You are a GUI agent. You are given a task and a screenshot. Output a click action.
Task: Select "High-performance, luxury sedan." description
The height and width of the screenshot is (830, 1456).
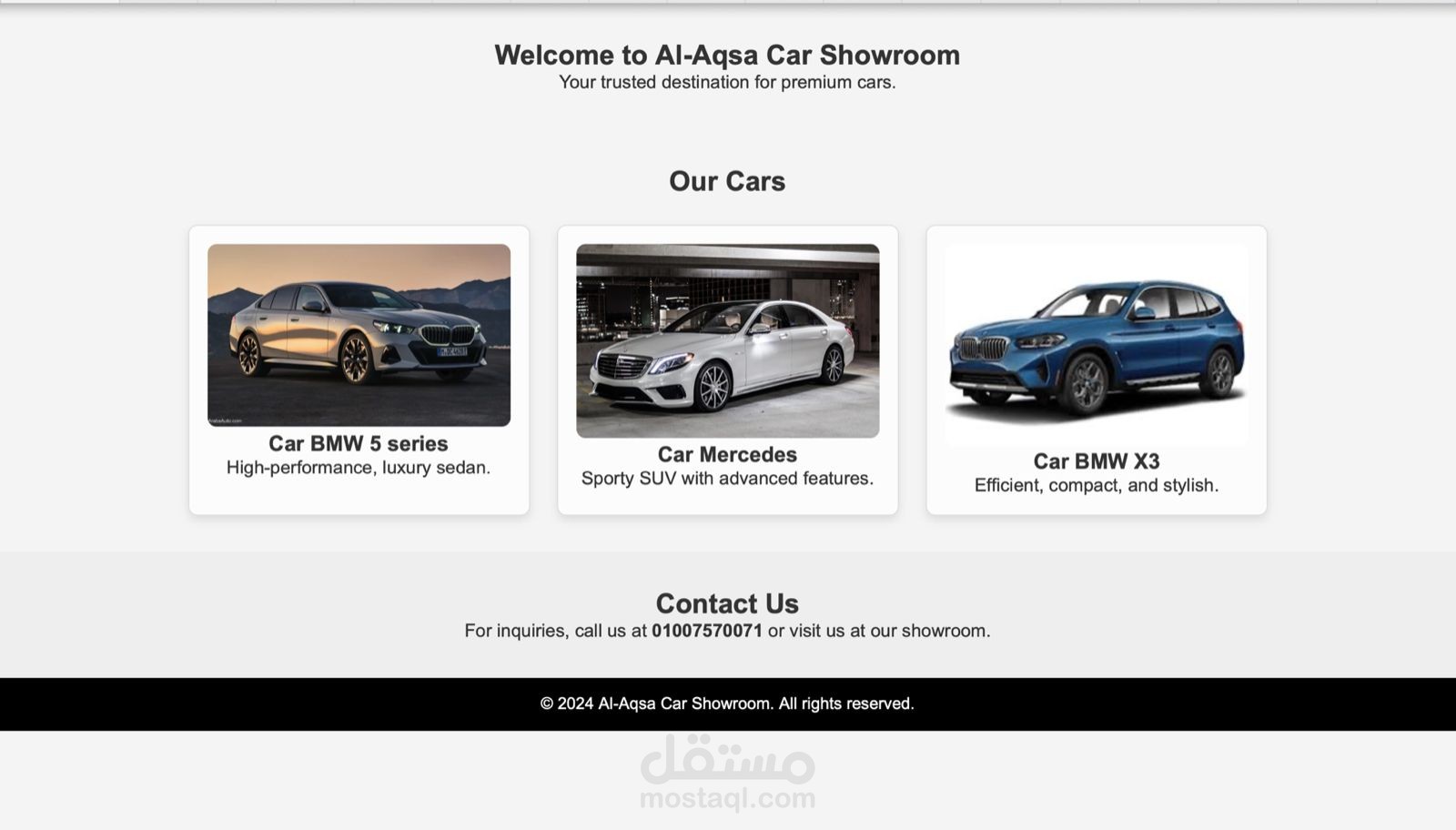pyautogui.click(x=359, y=468)
